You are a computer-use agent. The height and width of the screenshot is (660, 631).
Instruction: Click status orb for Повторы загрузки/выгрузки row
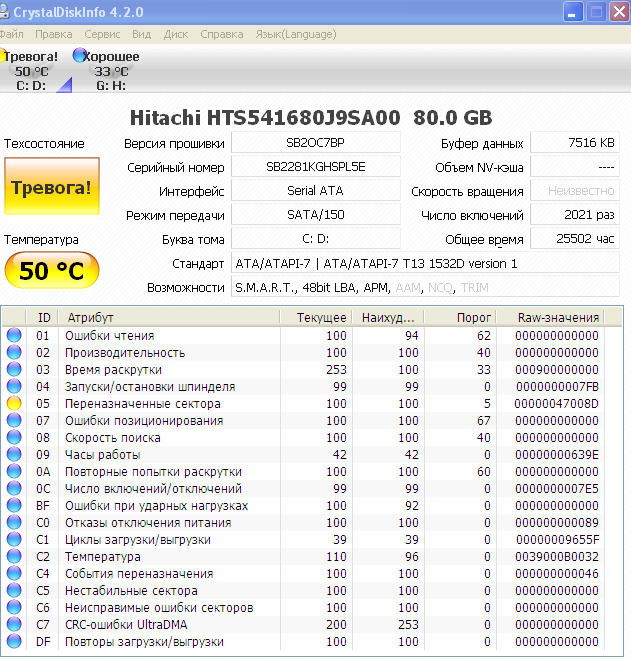point(14,641)
